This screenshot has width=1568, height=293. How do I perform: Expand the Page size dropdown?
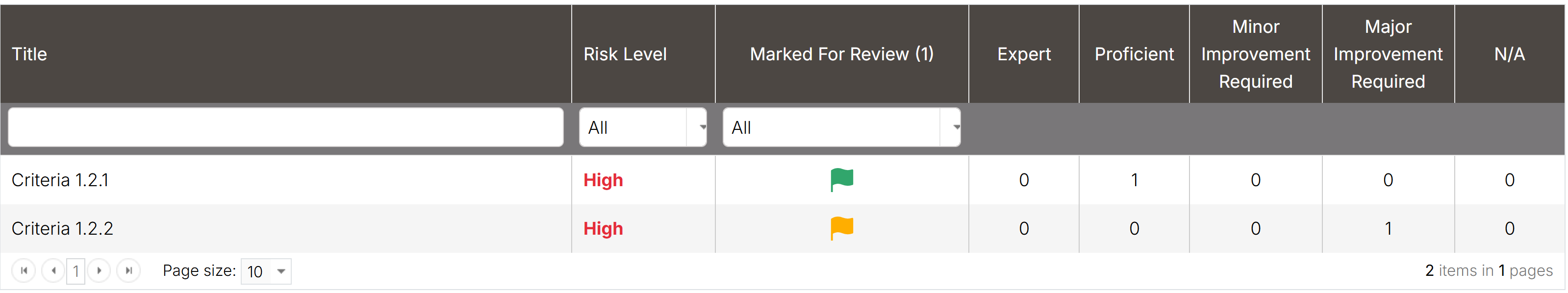pyautogui.click(x=280, y=271)
